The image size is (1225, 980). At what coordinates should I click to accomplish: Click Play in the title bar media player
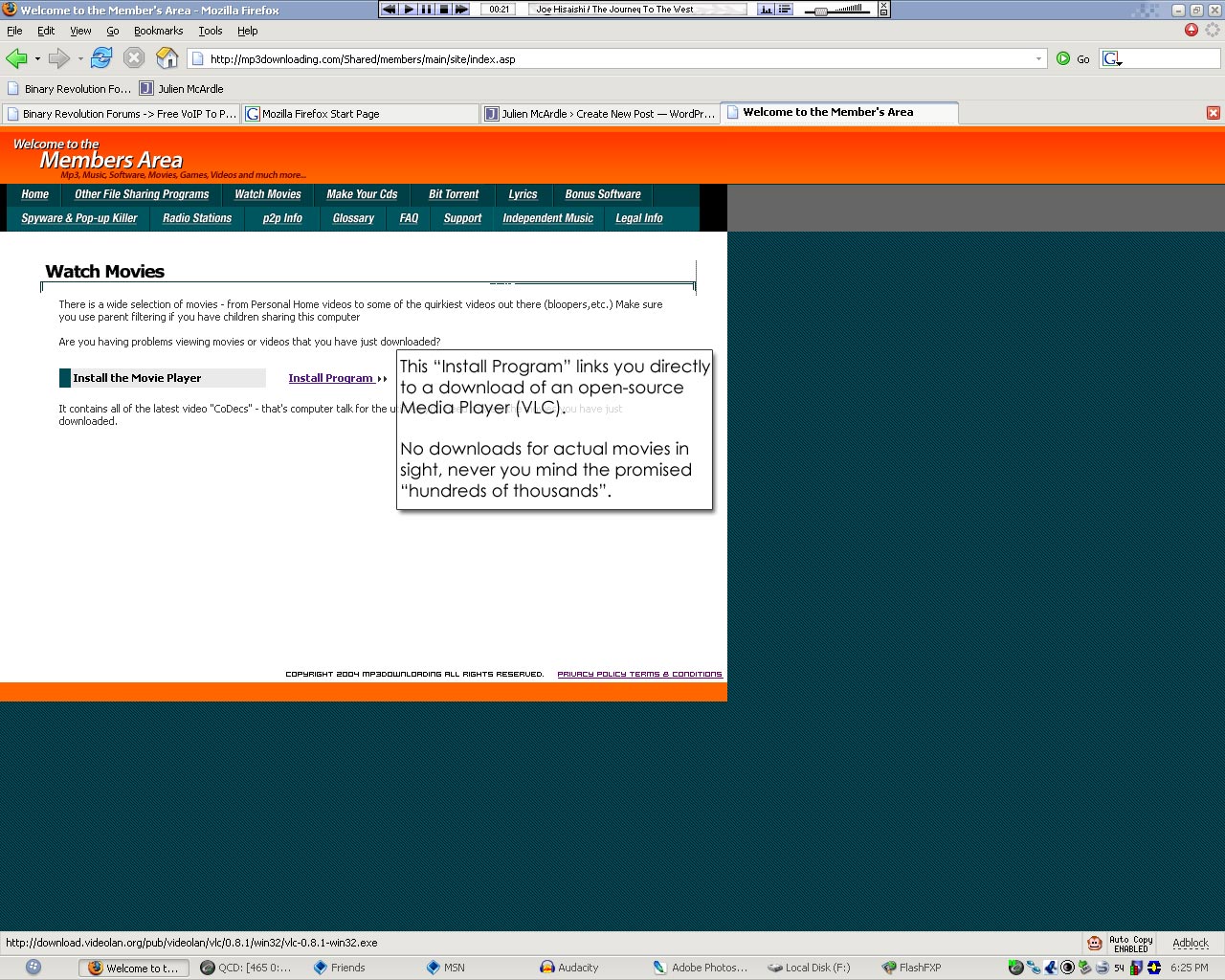point(409,10)
